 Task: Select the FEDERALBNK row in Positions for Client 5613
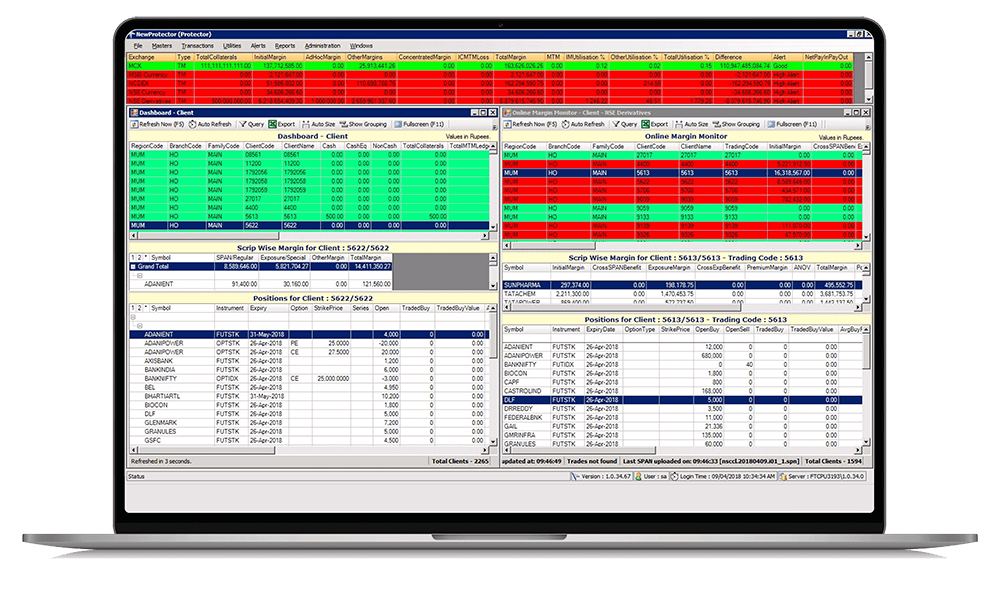(x=682, y=417)
